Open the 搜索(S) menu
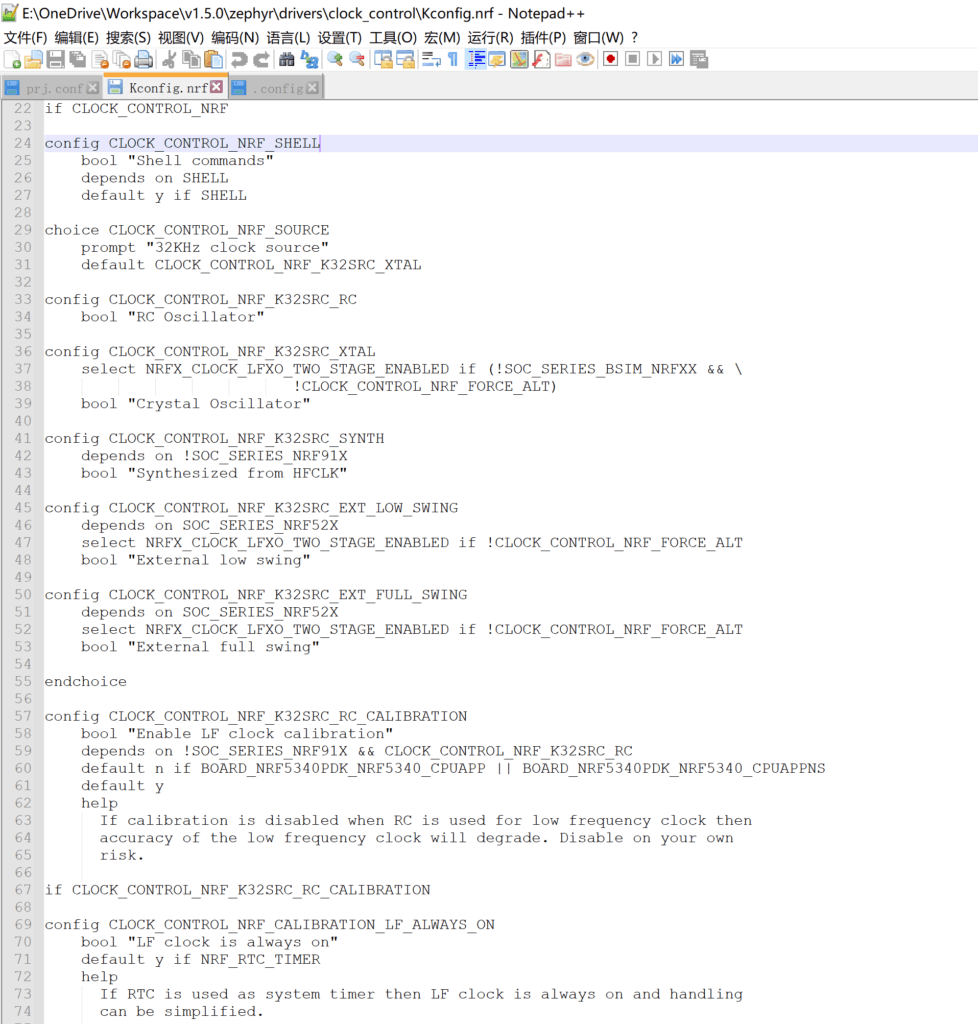The height and width of the screenshot is (1024, 978). click(x=129, y=38)
